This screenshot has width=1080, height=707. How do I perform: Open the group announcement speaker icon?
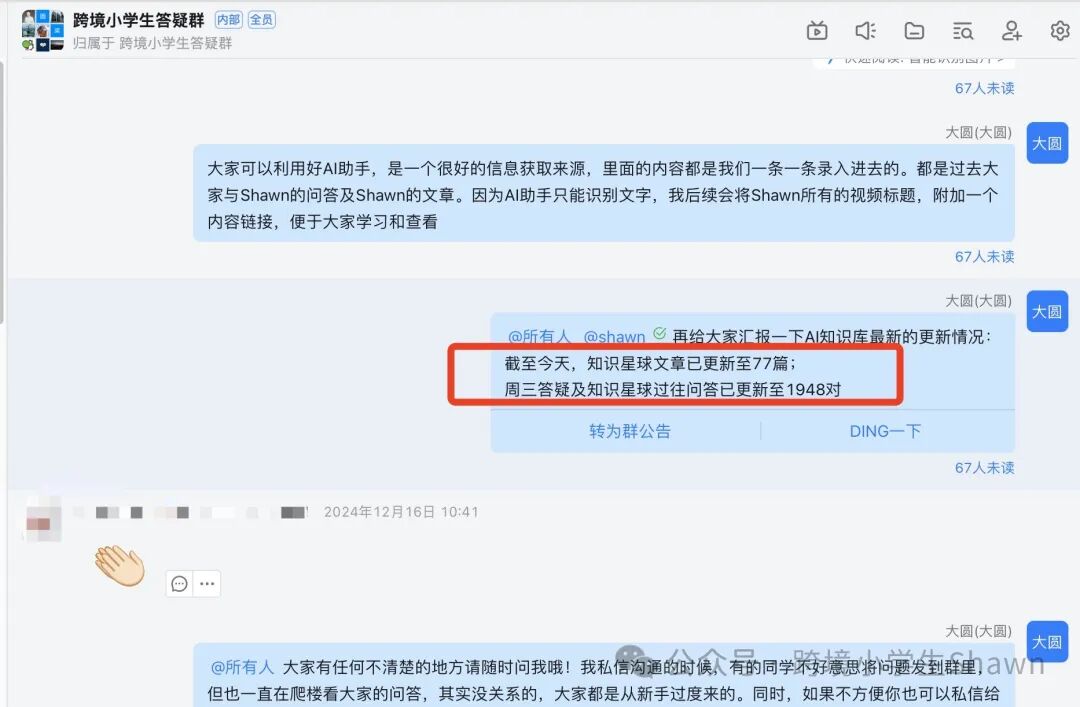tap(865, 31)
